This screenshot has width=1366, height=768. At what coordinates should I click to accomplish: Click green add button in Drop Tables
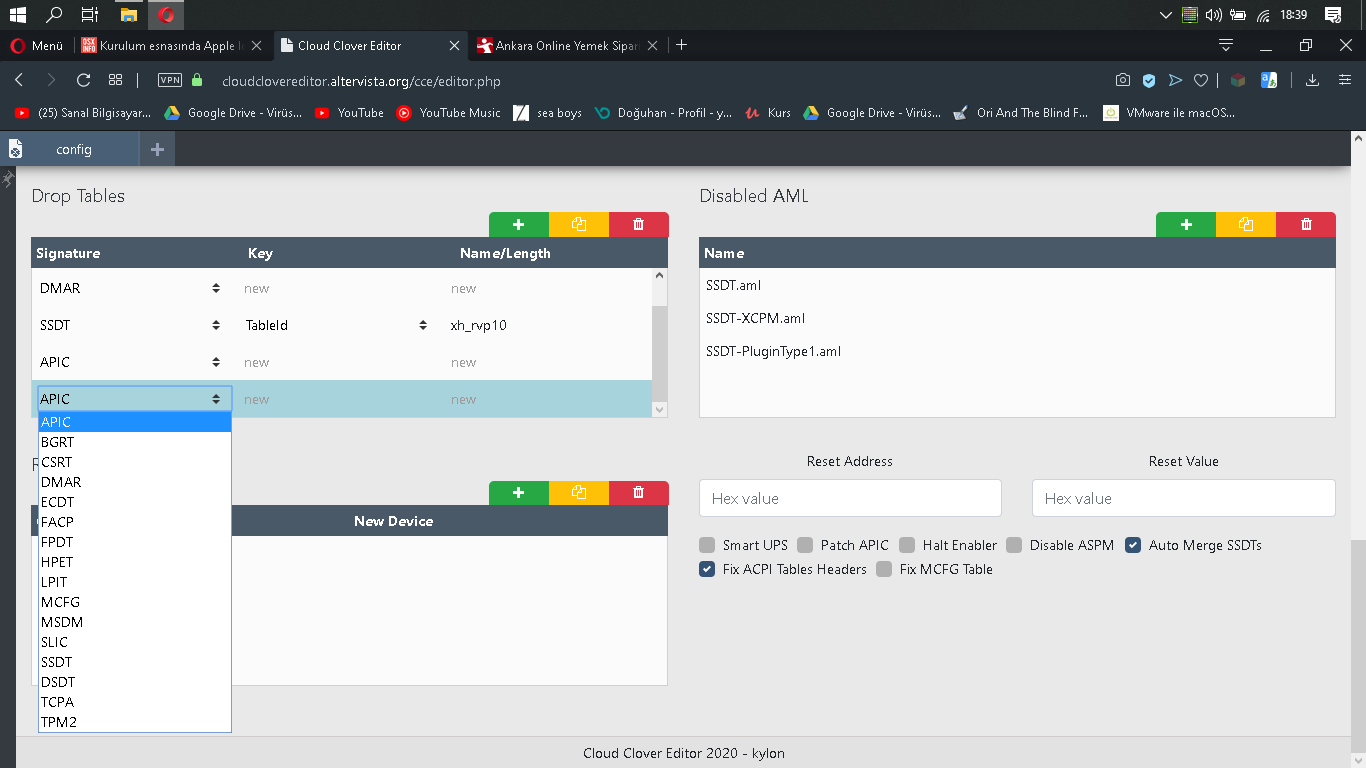(x=518, y=225)
